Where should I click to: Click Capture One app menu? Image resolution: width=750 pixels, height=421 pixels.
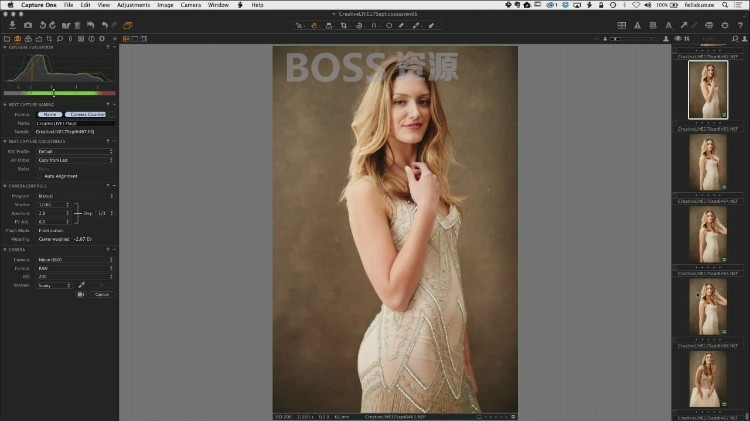click(39, 5)
